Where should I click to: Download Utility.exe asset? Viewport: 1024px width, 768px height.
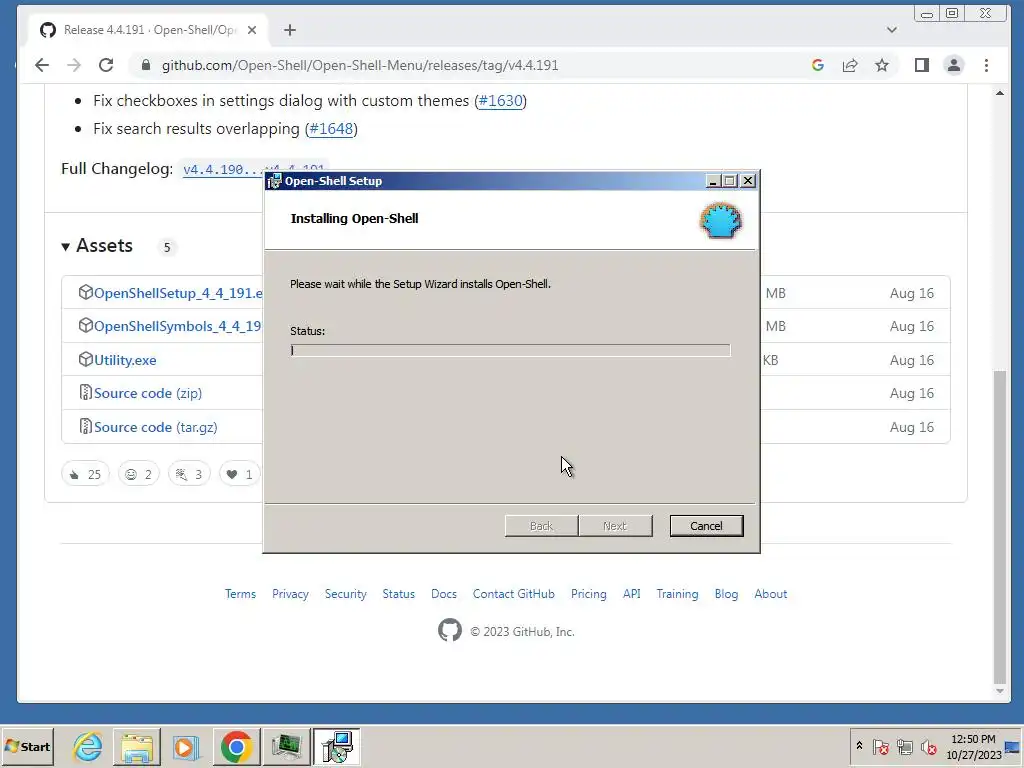[125, 360]
